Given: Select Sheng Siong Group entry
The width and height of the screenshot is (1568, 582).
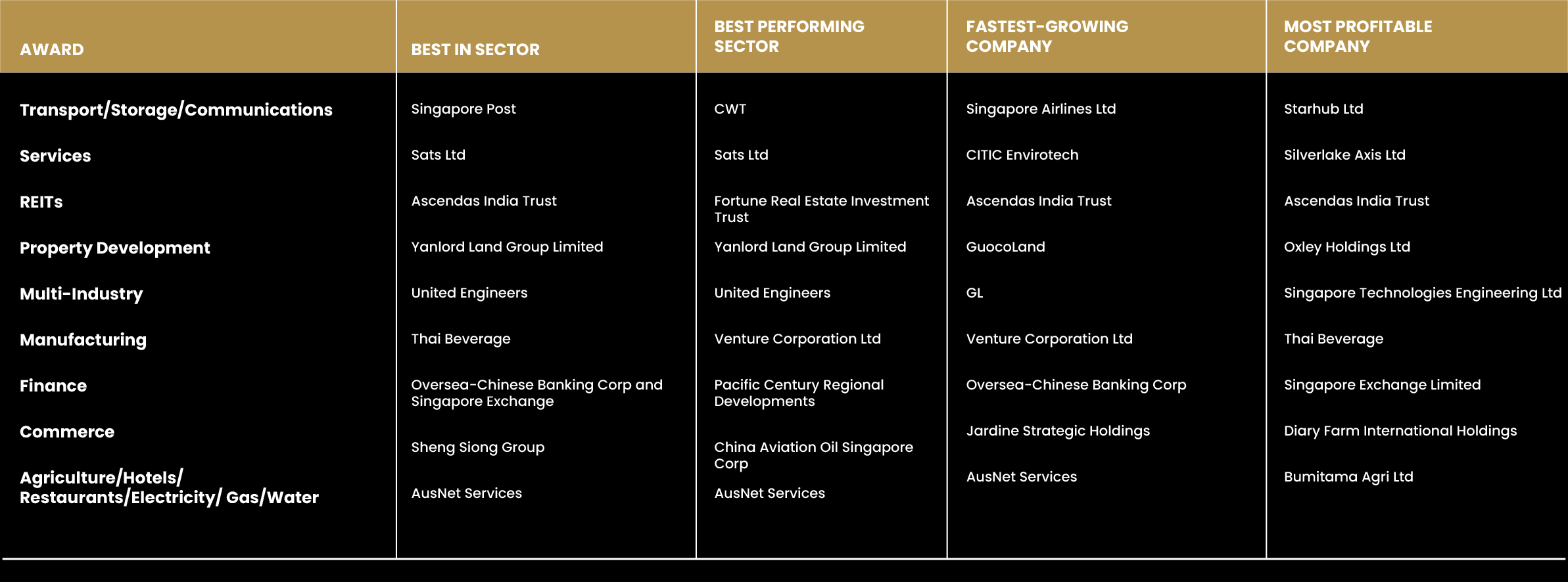Looking at the screenshot, I should pos(478,447).
